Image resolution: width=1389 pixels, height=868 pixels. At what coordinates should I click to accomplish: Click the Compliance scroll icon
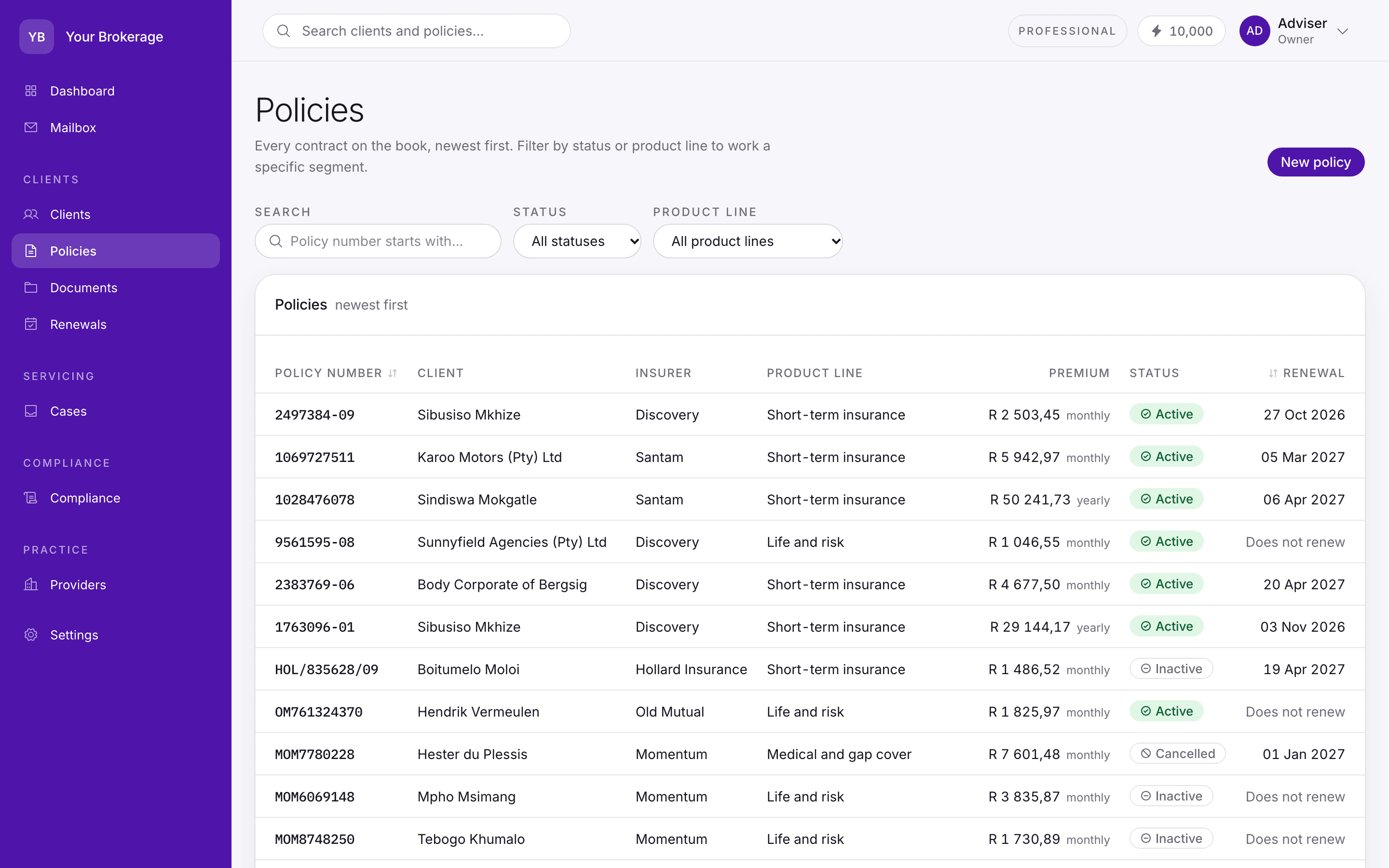[31, 498]
